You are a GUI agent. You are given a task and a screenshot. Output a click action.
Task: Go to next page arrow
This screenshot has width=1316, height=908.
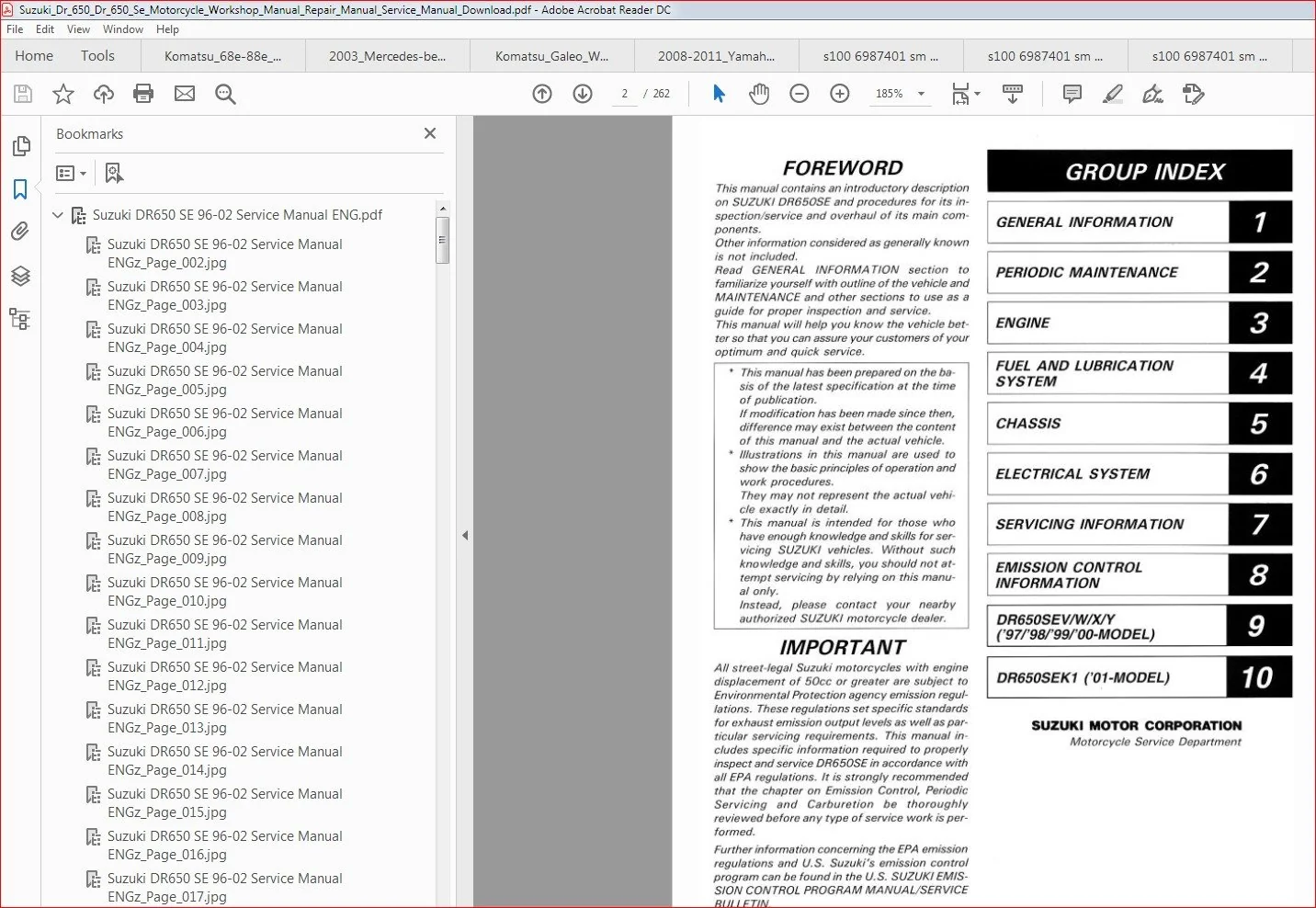click(583, 94)
